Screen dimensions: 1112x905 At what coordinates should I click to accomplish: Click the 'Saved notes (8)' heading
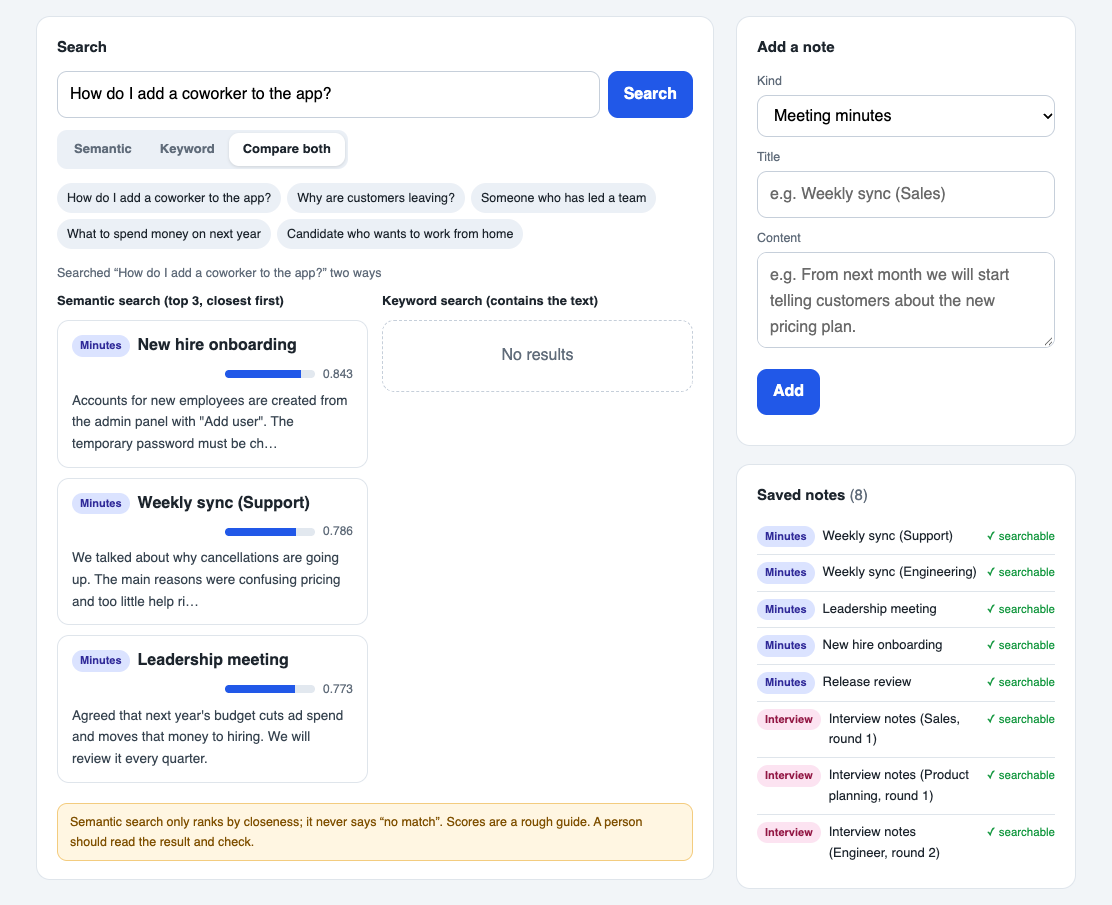(x=812, y=495)
